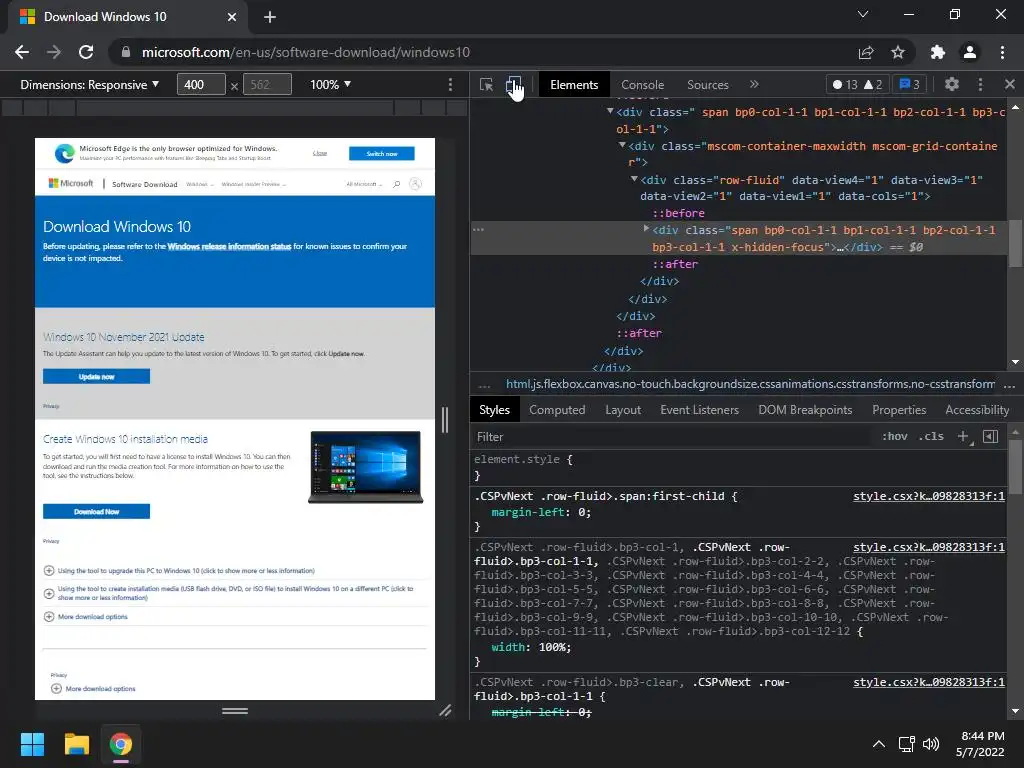
Task: Open the Windows Start menu
Action: pos(32,744)
